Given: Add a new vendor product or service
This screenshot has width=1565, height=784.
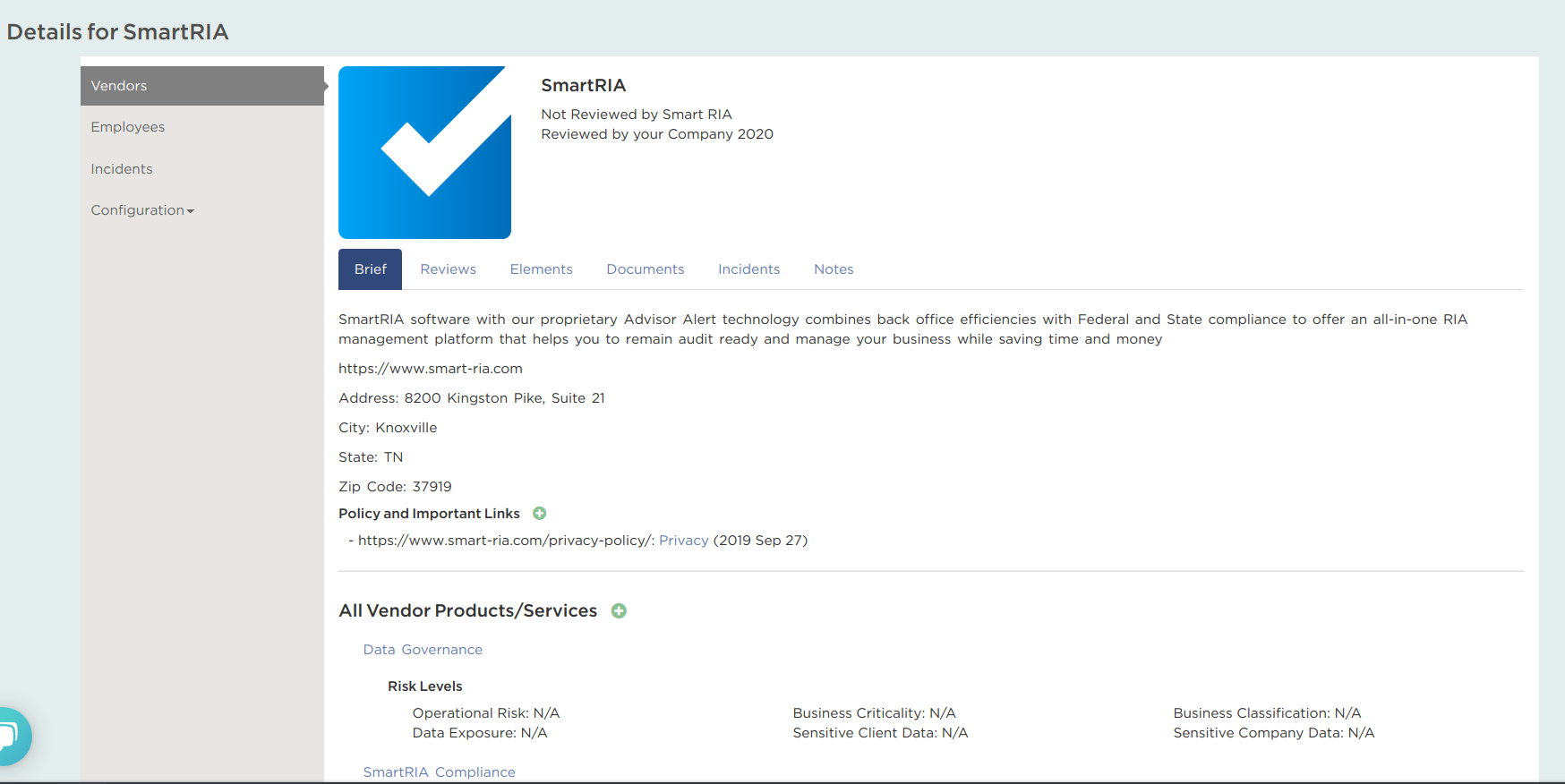Looking at the screenshot, I should tap(619, 611).
